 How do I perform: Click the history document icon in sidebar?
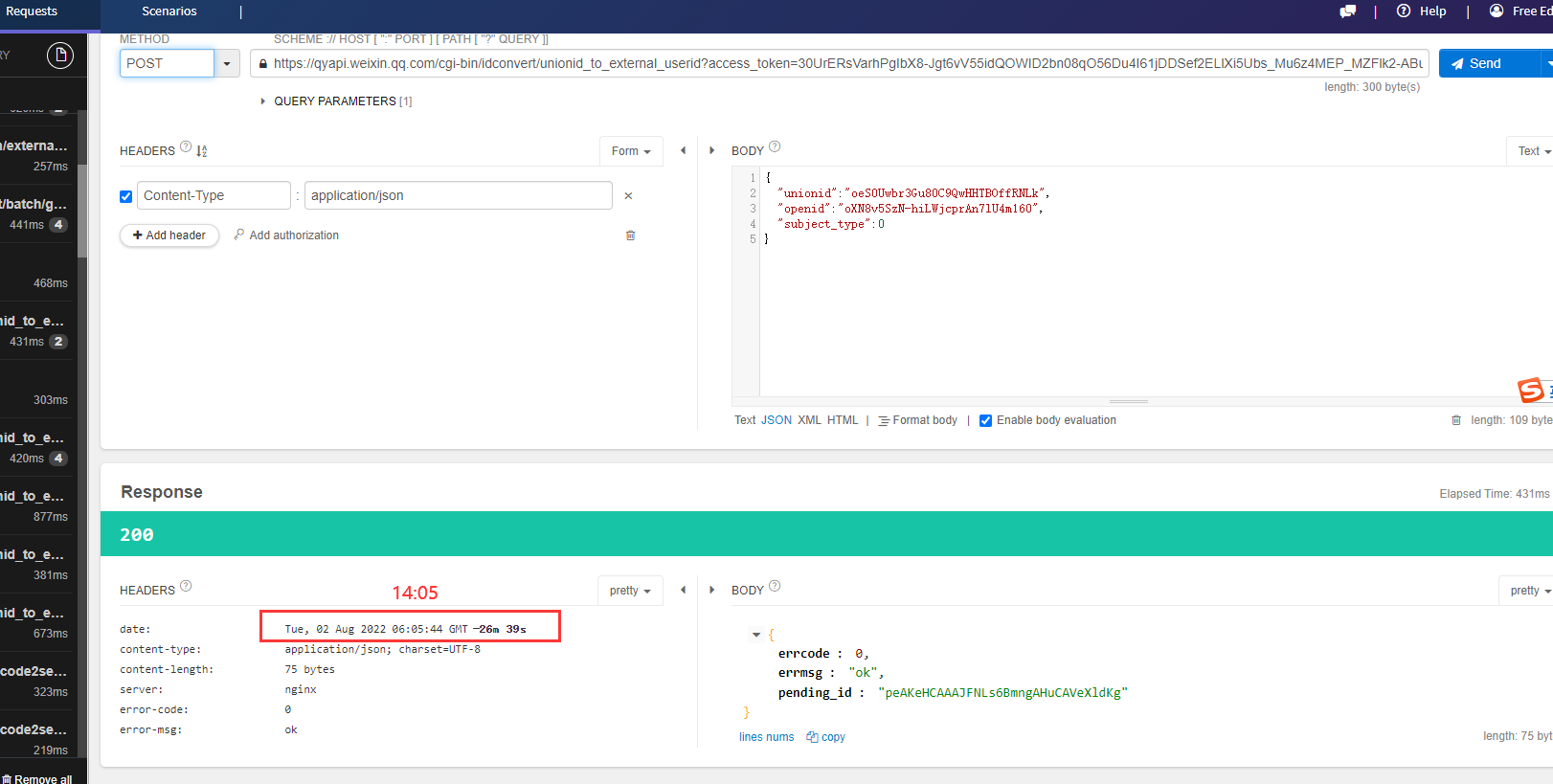[x=60, y=56]
